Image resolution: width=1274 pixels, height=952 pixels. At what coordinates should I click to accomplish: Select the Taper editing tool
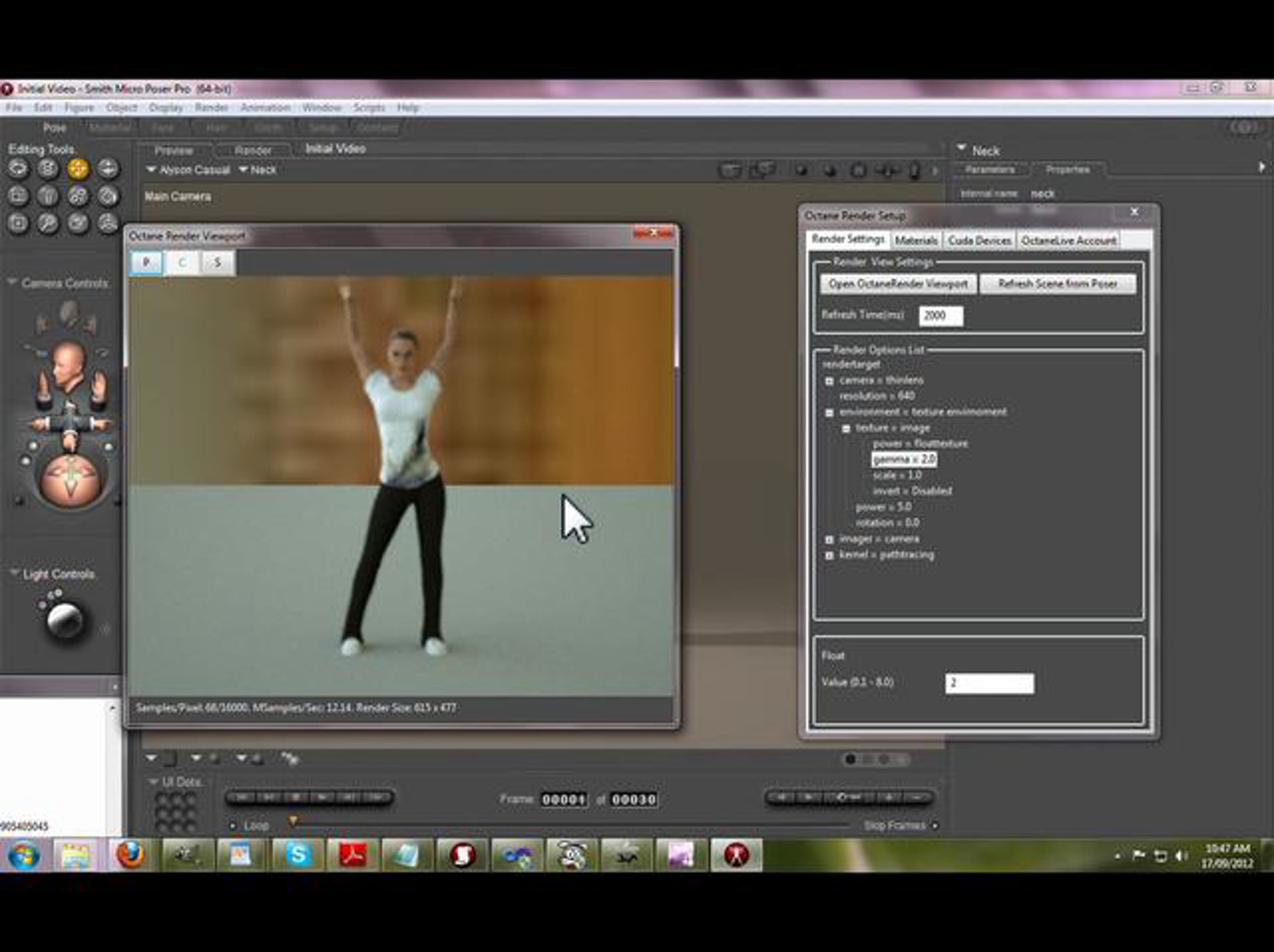click(x=48, y=196)
